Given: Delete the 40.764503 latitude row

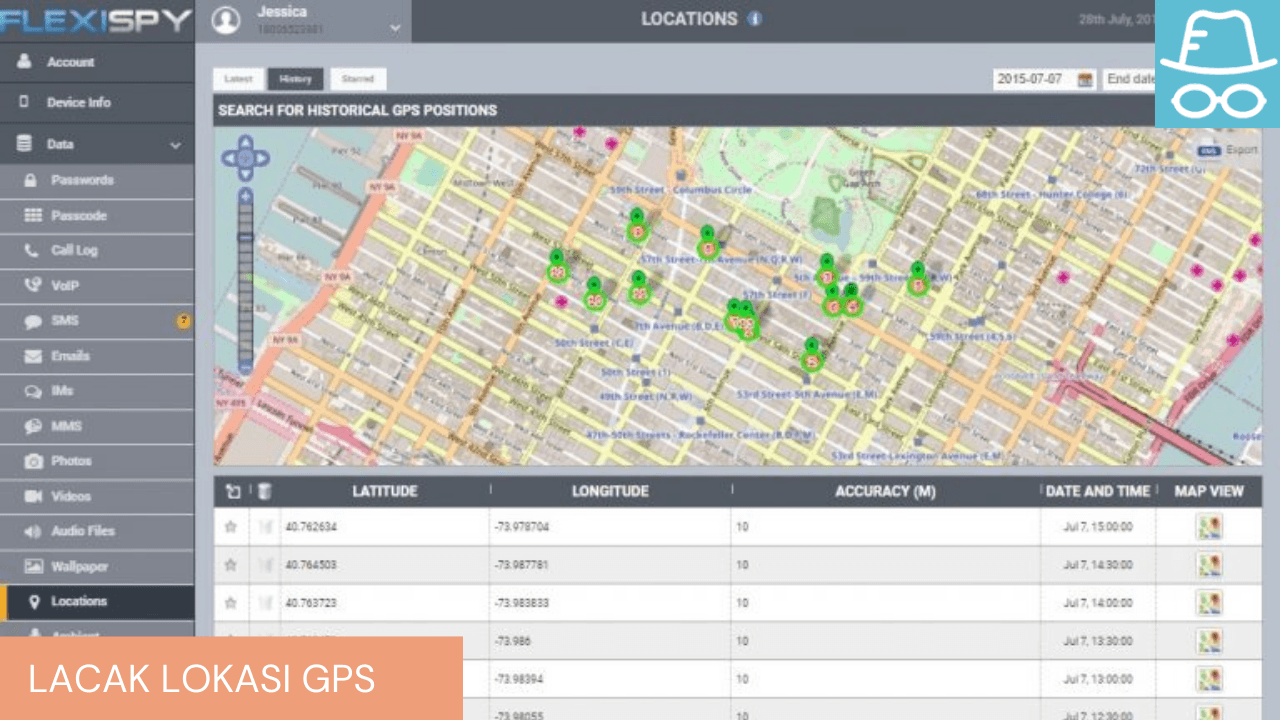Looking at the screenshot, I should (x=265, y=565).
